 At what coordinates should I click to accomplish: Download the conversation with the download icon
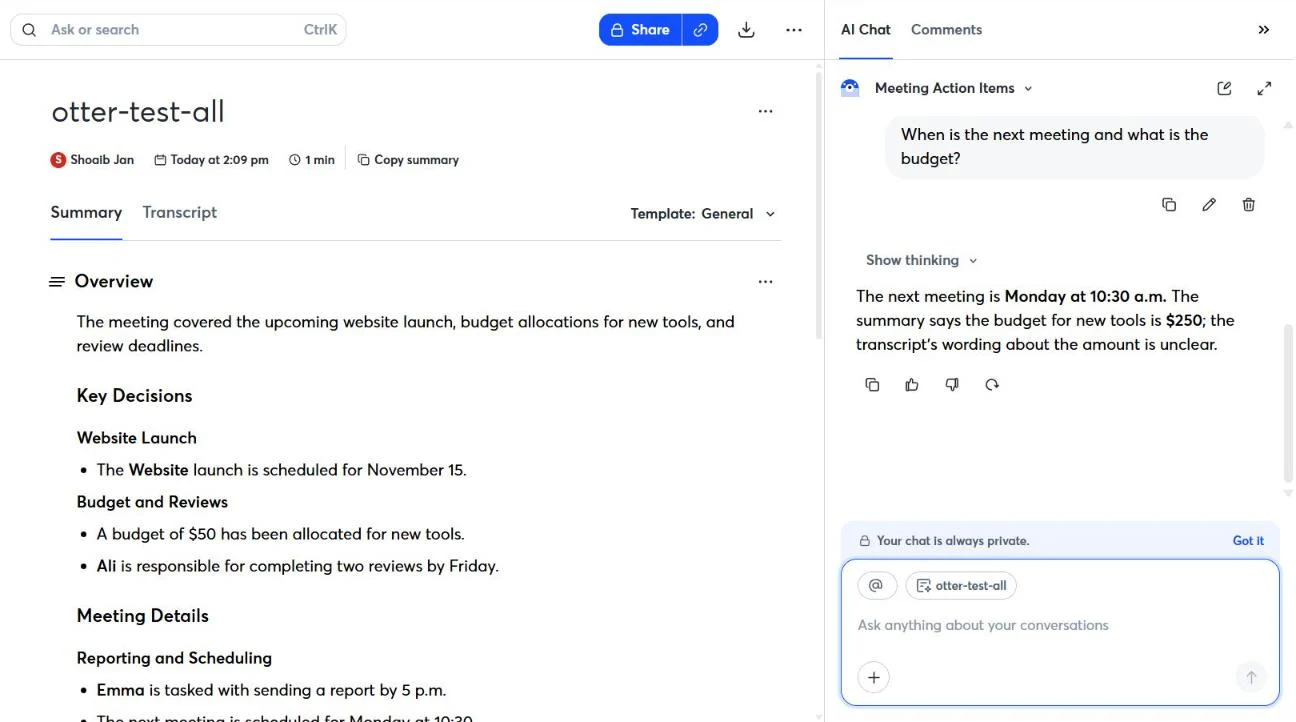(746, 30)
